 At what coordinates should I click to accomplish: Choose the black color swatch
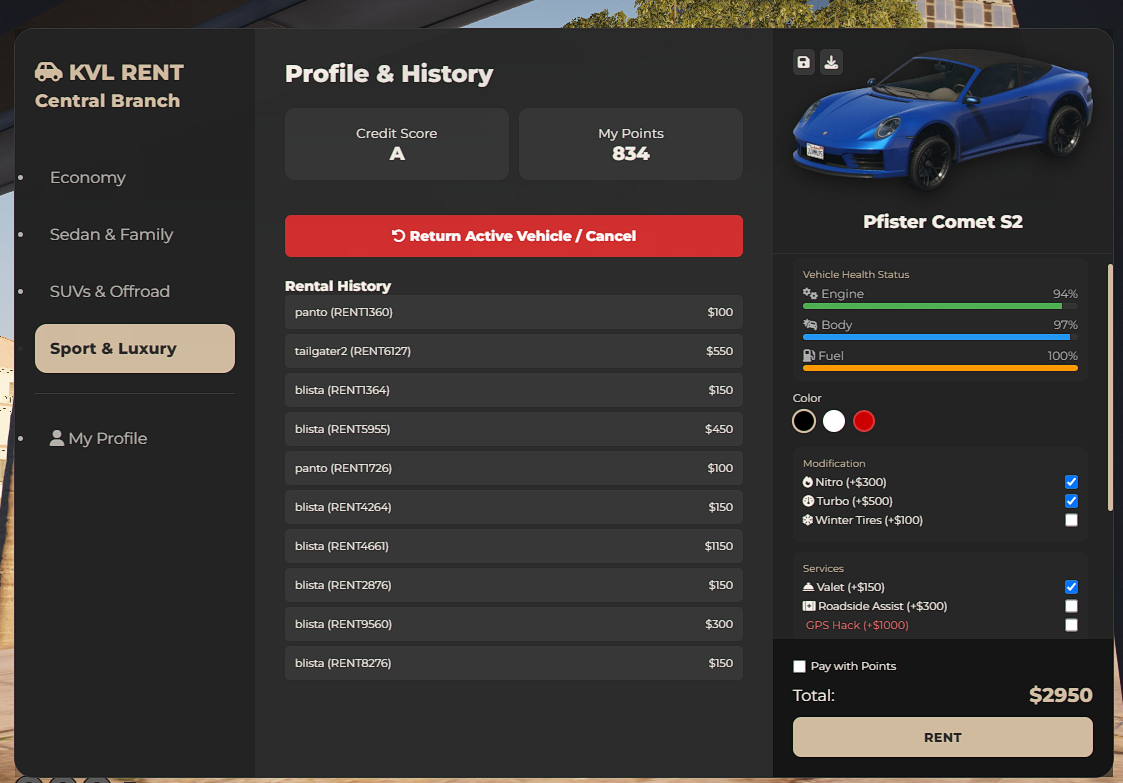[804, 421]
